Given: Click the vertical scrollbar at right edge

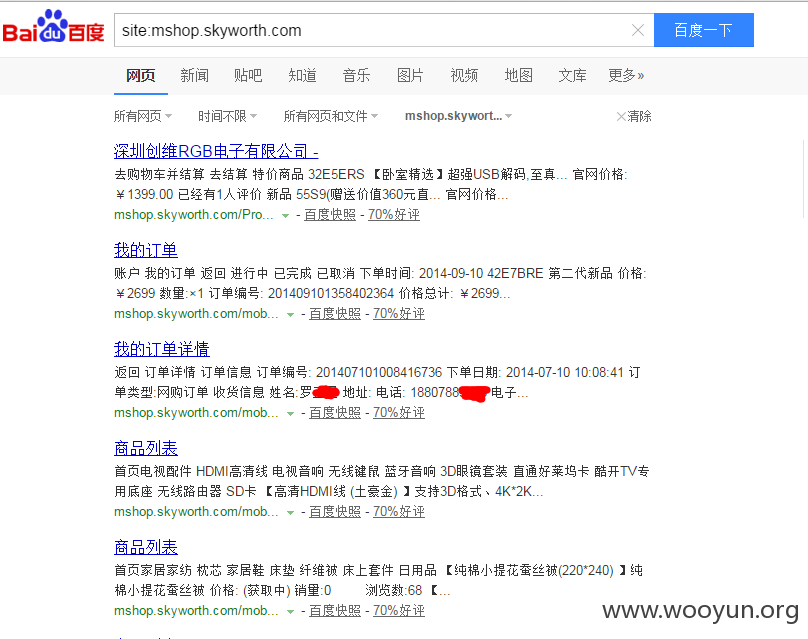Looking at the screenshot, I should click(804, 178).
